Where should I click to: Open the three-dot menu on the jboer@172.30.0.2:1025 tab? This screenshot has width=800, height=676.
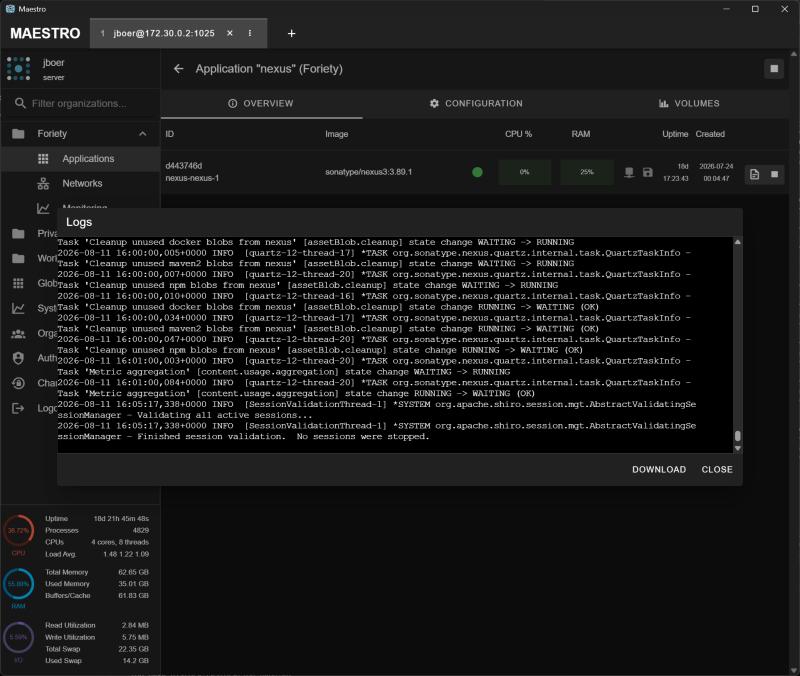[249, 33]
